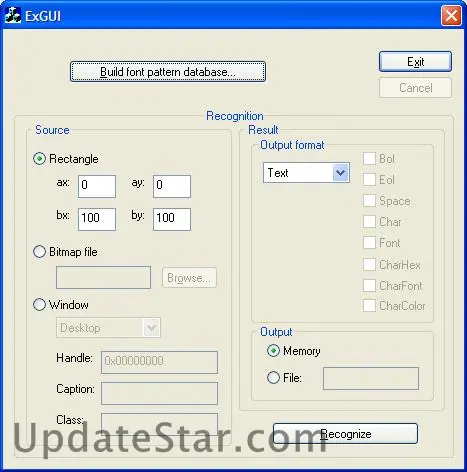The height and width of the screenshot is (472, 467).
Task: Click the bitmap file path field
Action: pos(103,277)
